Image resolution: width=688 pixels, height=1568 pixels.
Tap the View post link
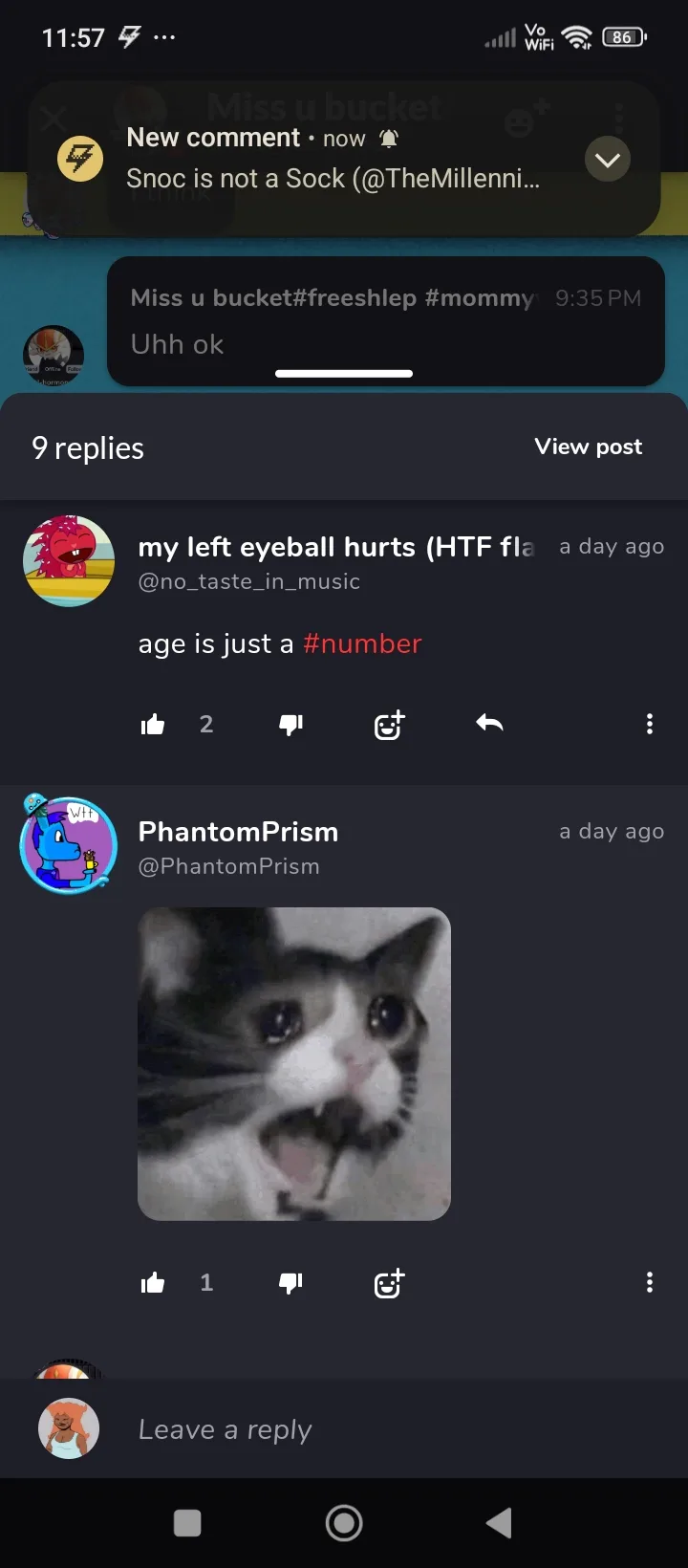tap(588, 446)
